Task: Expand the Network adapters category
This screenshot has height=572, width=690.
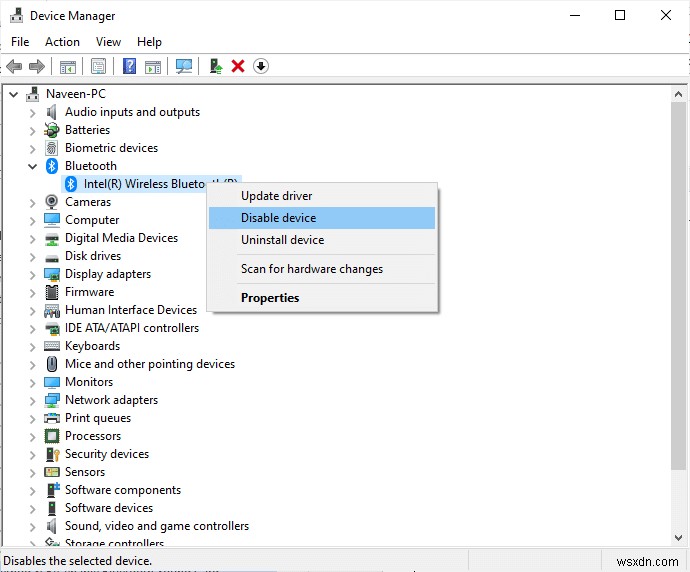Action: coord(33,400)
